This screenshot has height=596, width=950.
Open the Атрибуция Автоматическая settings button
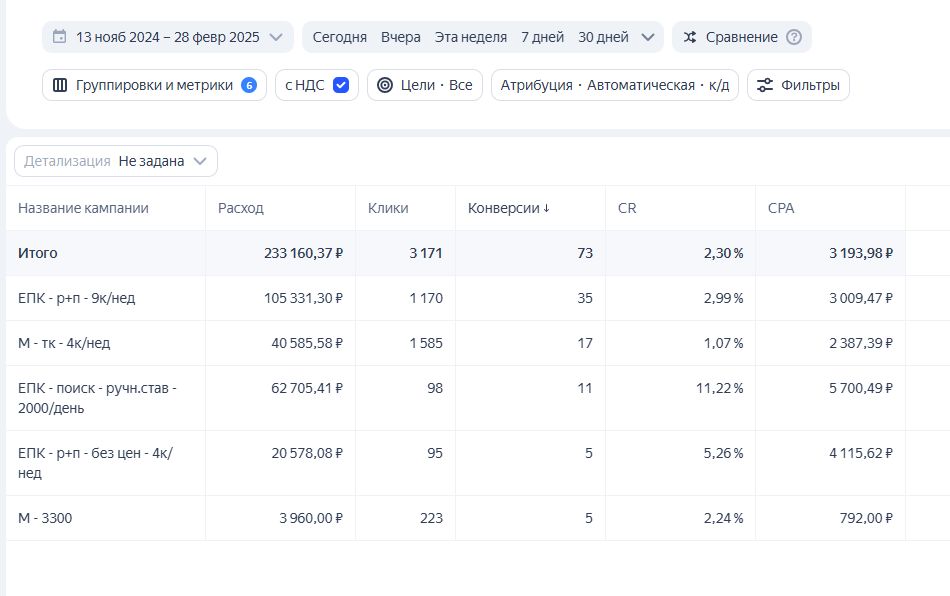(614, 85)
